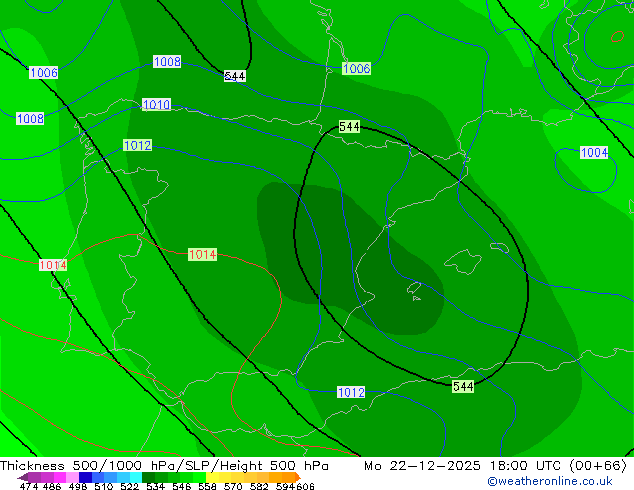Viewport: 634px width, 490px height.
Task: Click the 546 legend value
Action: (x=182, y=486)
